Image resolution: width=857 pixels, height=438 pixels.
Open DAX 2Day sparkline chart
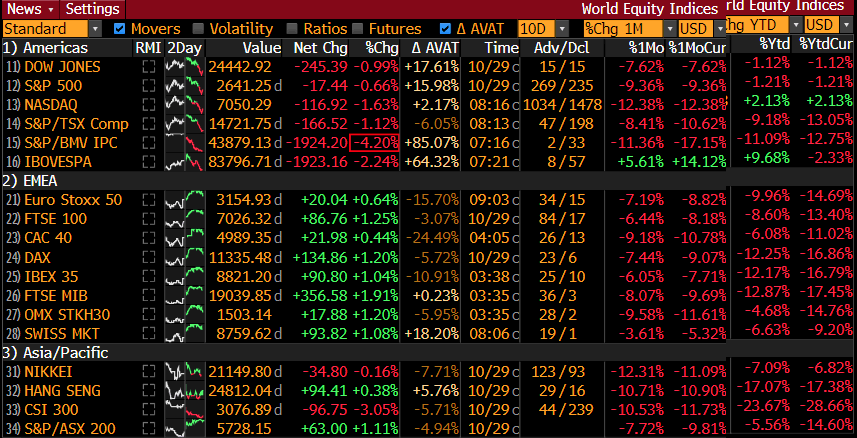pos(185,257)
